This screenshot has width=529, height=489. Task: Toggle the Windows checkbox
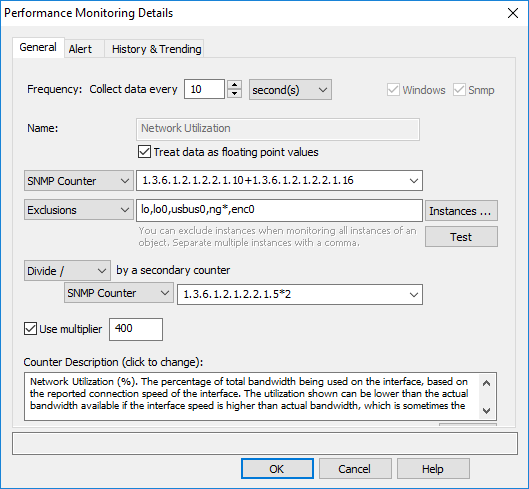[x=393, y=90]
